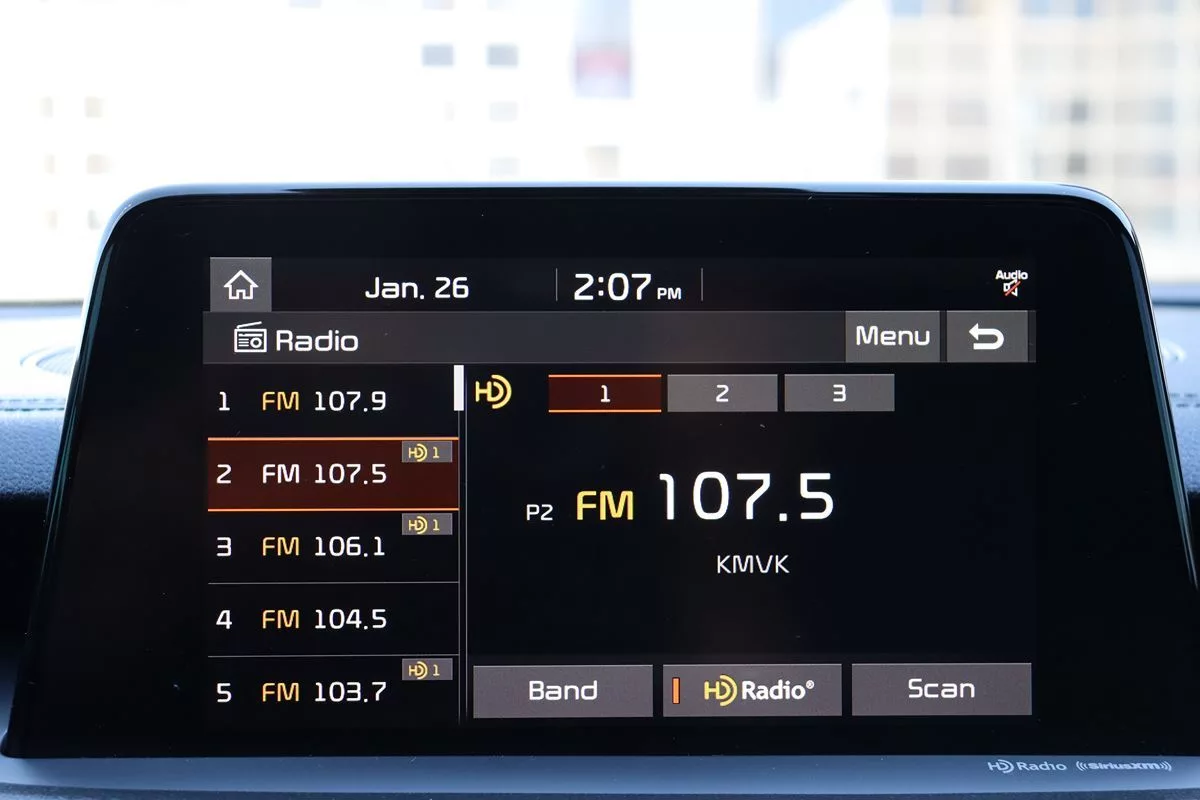Switch to HD channel 3
Screen dimensions: 1200x800
coord(839,394)
